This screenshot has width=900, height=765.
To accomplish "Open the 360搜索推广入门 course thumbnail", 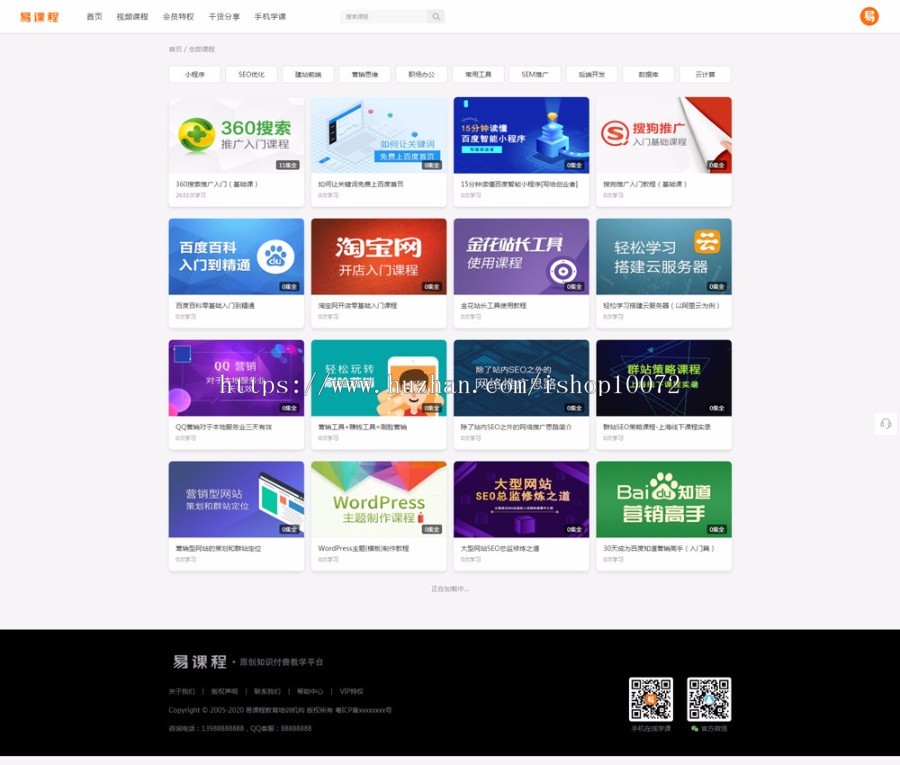I will pos(236,135).
